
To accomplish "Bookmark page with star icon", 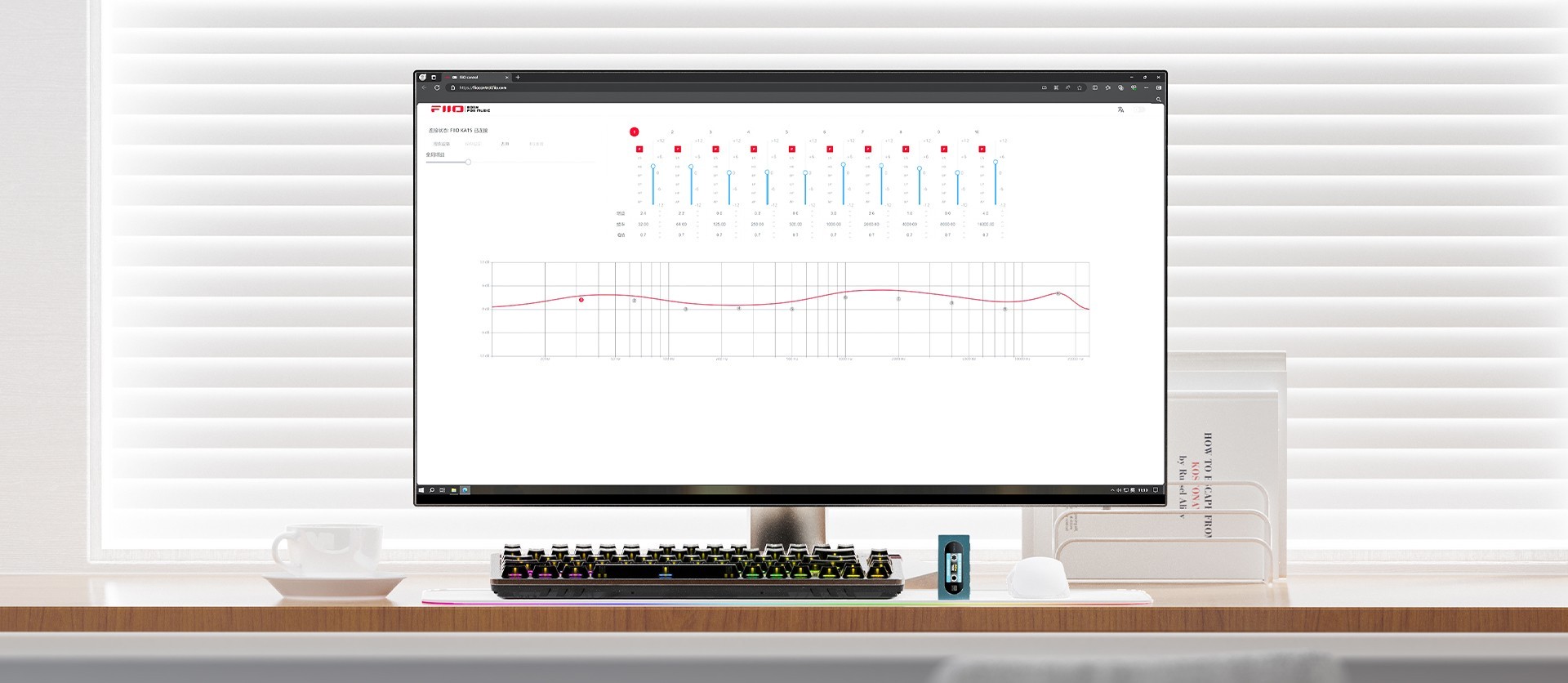I will click(x=1080, y=87).
